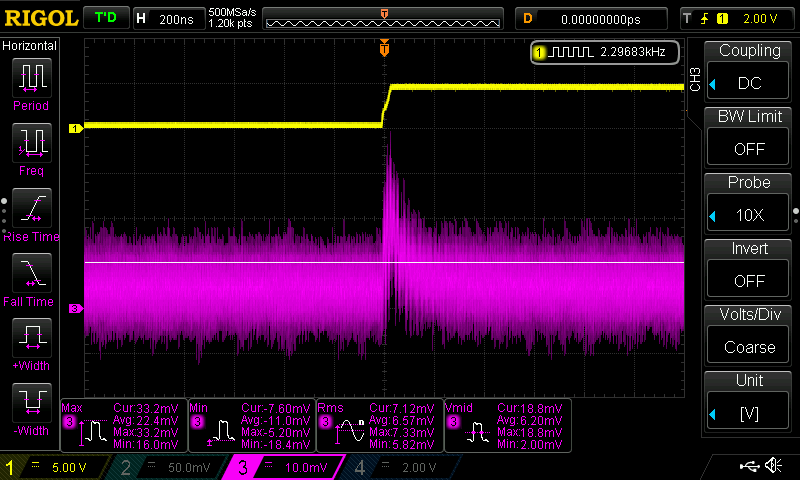Click the orange trigger position marker
Viewport: 800px width, 480px height.
point(385,48)
